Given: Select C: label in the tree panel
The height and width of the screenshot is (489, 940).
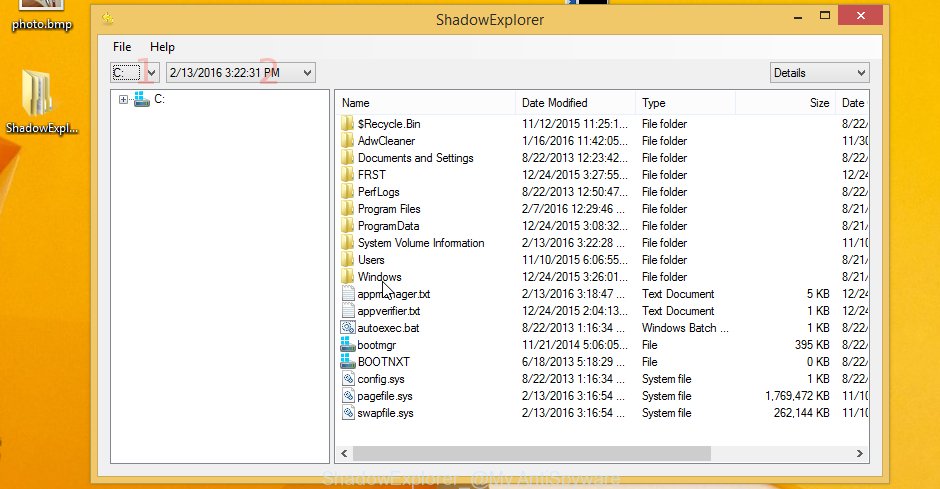Looking at the screenshot, I should click(x=159, y=99).
